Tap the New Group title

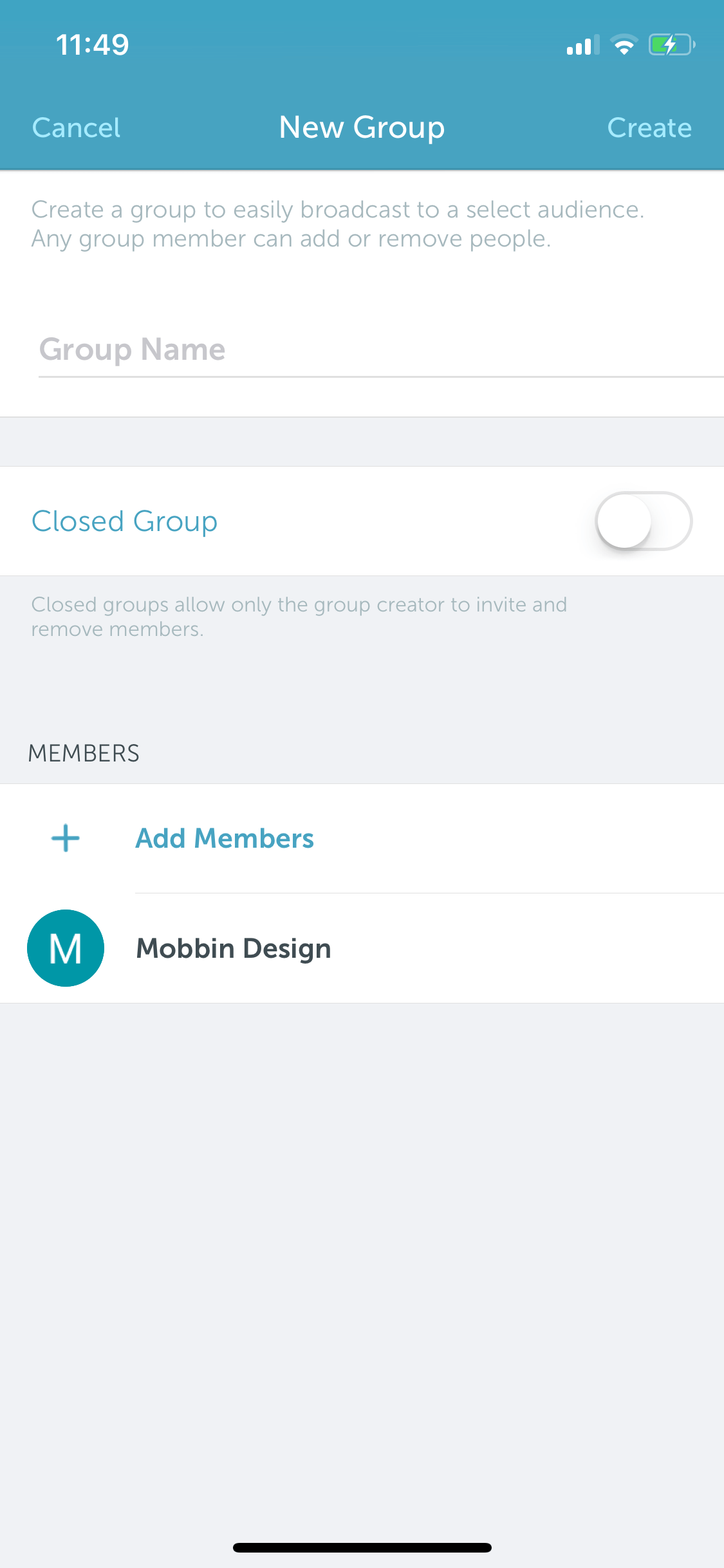(362, 127)
